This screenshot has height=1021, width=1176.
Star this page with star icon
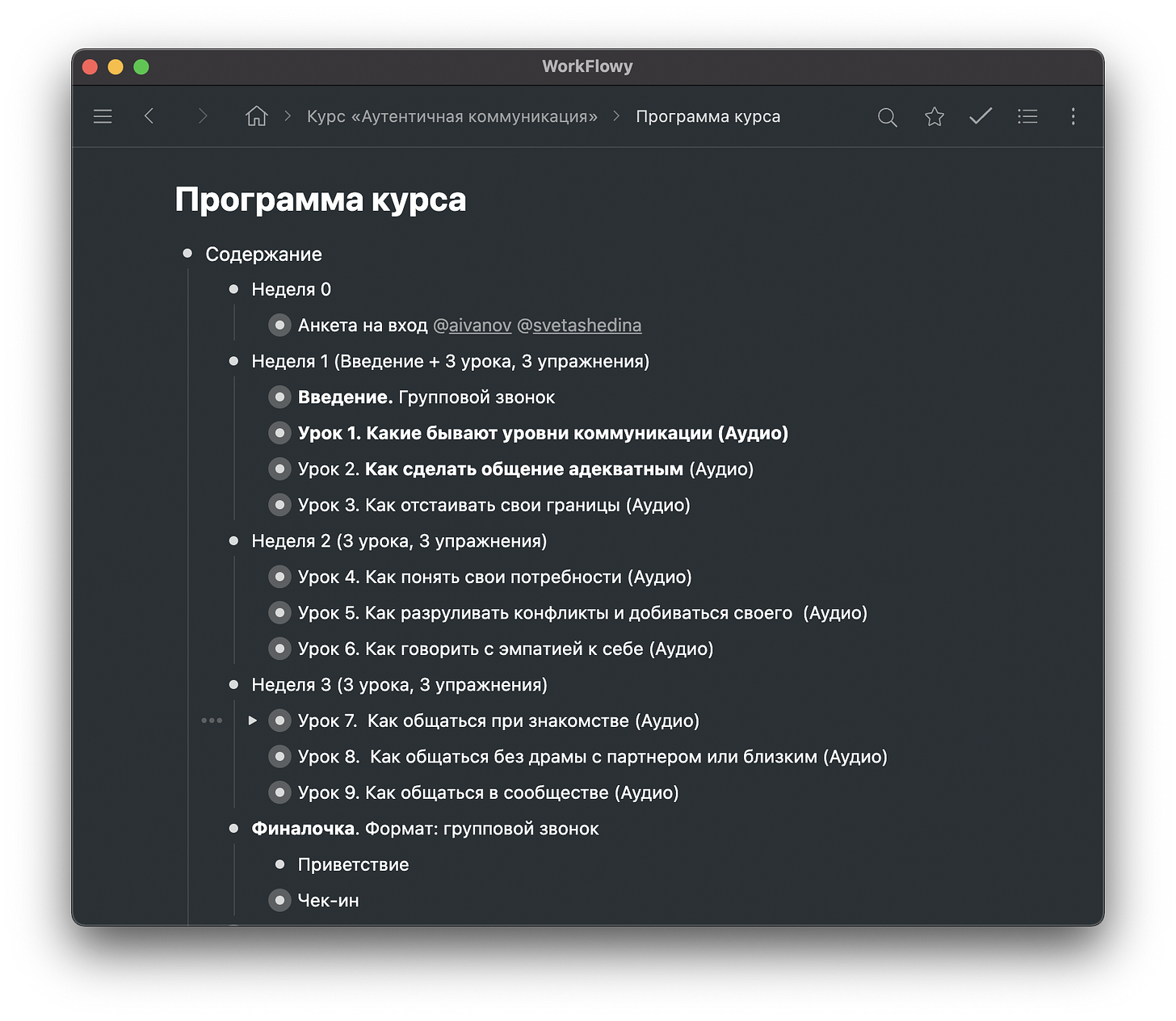[934, 116]
